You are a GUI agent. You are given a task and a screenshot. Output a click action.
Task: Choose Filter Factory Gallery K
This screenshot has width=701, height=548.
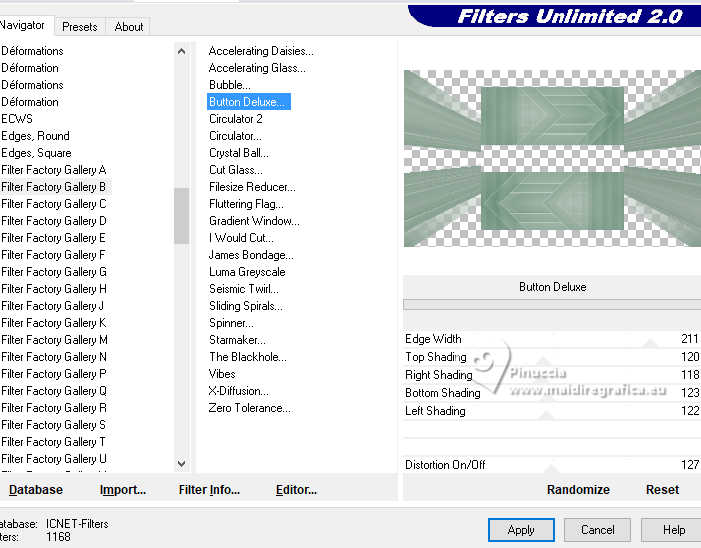click(x=54, y=323)
